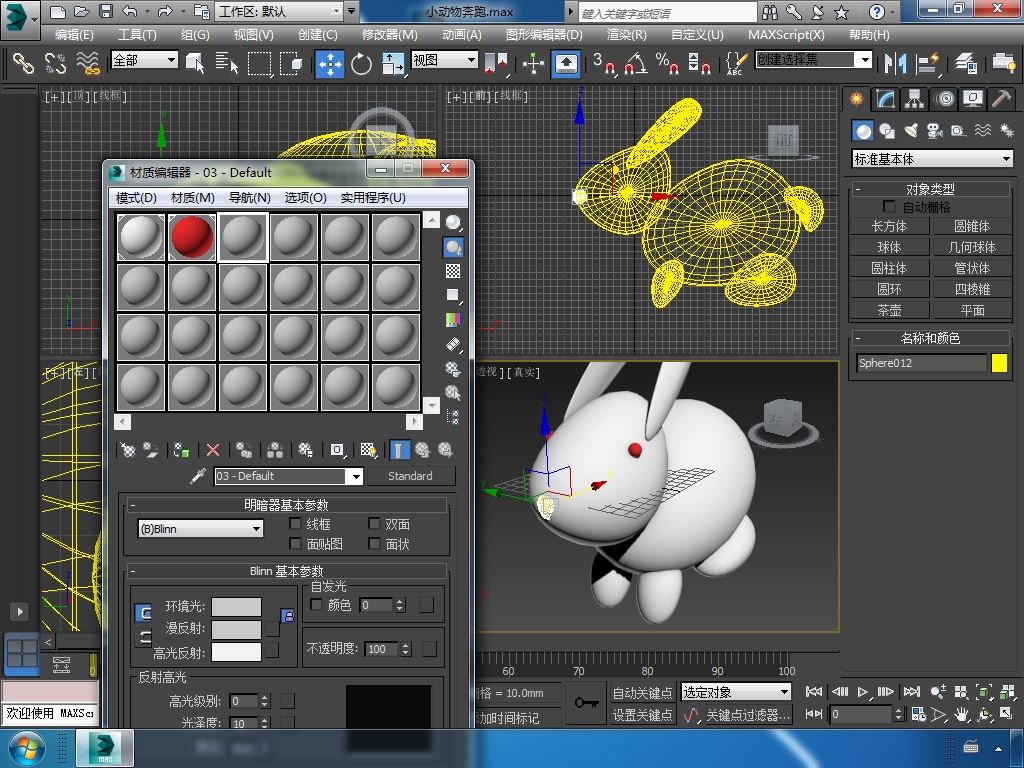Image resolution: width=1024 pixels, height=768 pixels.
Task: Open the 导航(N) menu in material editor
Action: 249,197
